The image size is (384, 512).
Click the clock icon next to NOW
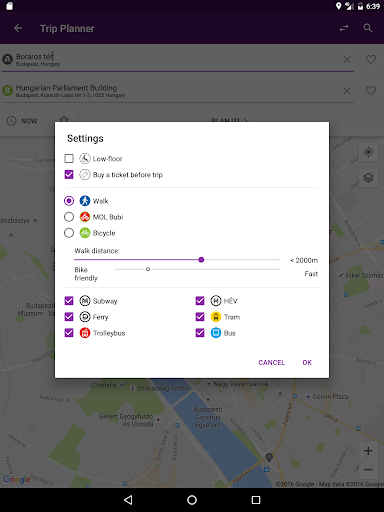click(12, 121)
